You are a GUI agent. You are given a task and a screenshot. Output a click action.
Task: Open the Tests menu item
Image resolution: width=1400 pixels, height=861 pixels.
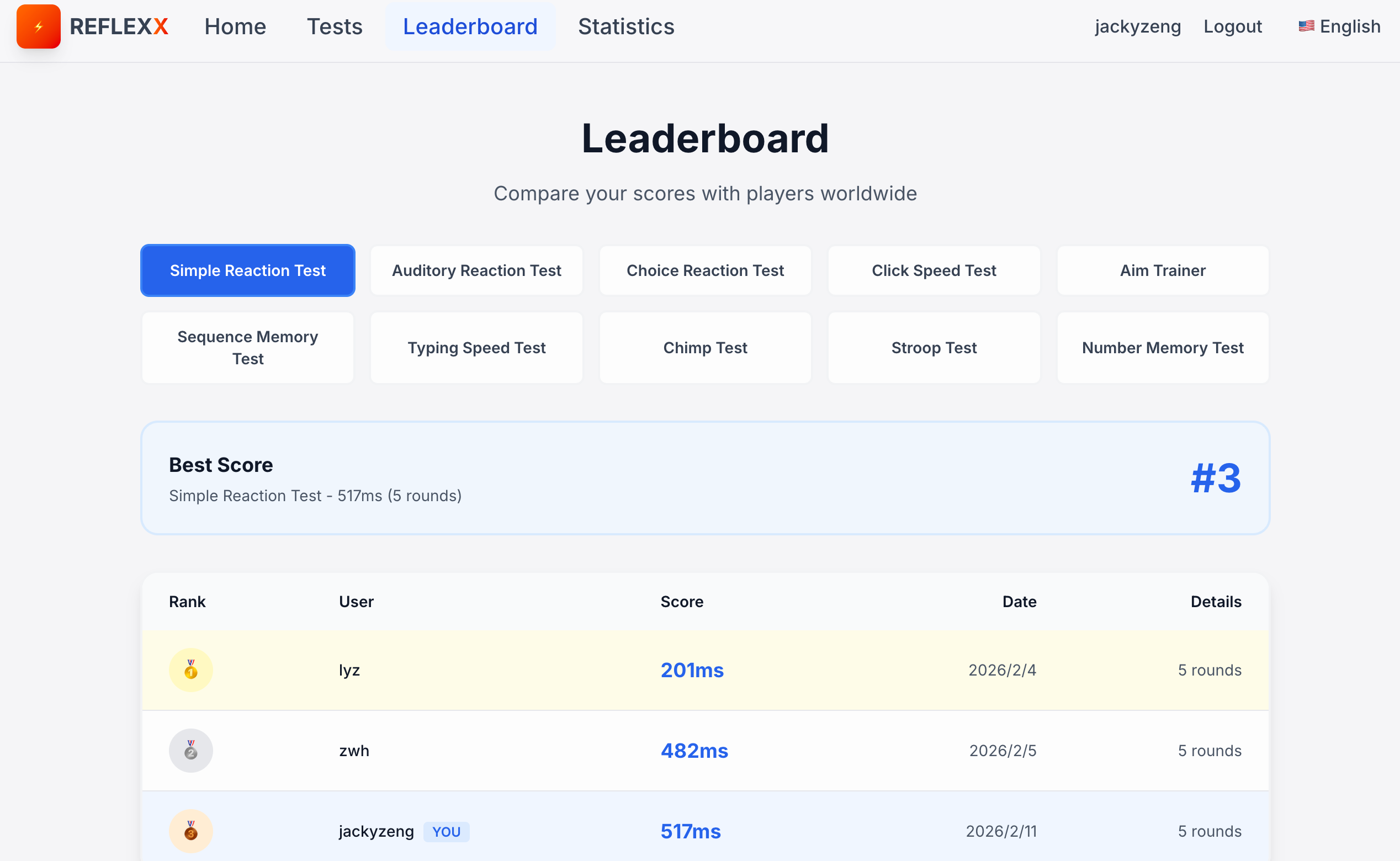(x=335, y=26)
